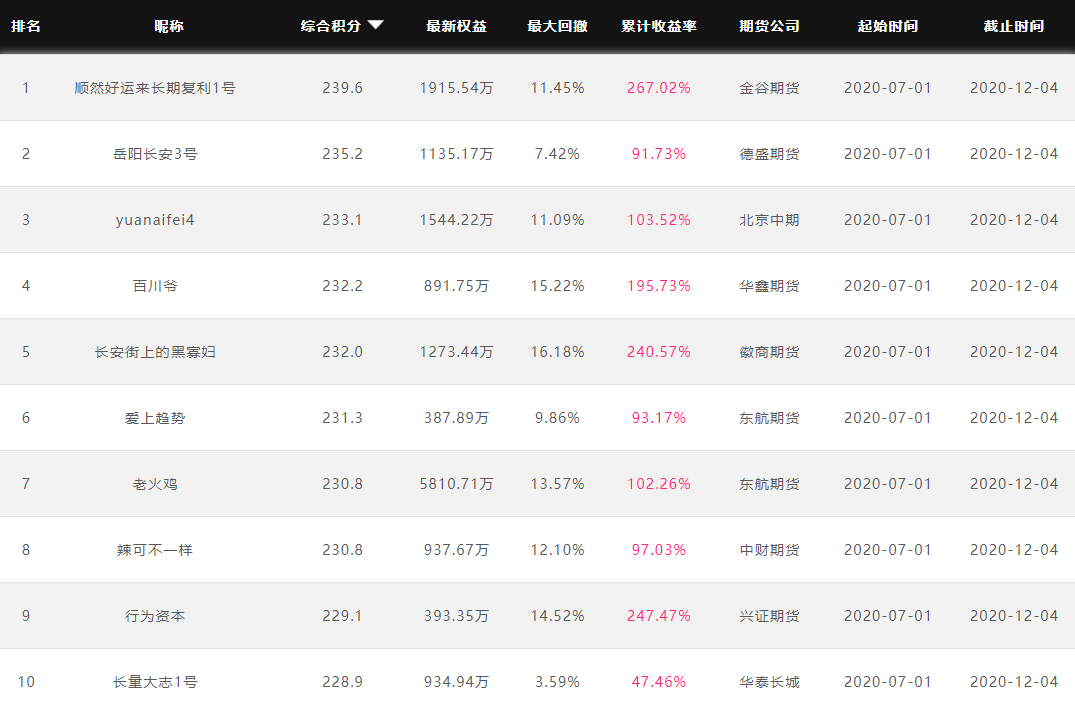
Task: Click equity value 1915.54万
Action: click(457, 88)
